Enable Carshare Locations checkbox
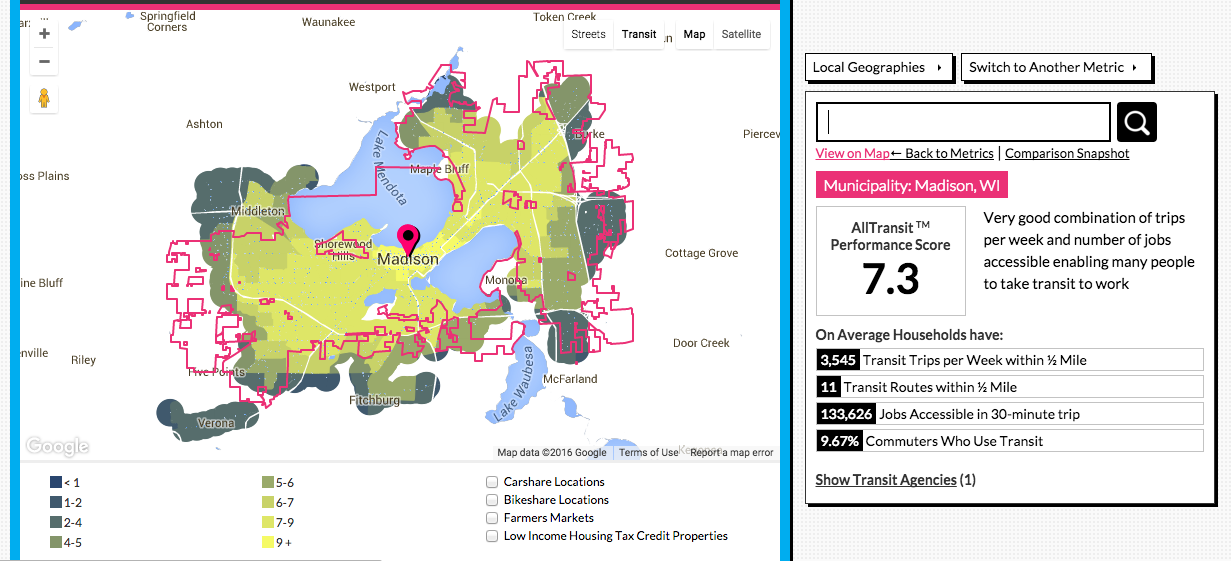This screenshot has height=561, width=1231. 492,482
